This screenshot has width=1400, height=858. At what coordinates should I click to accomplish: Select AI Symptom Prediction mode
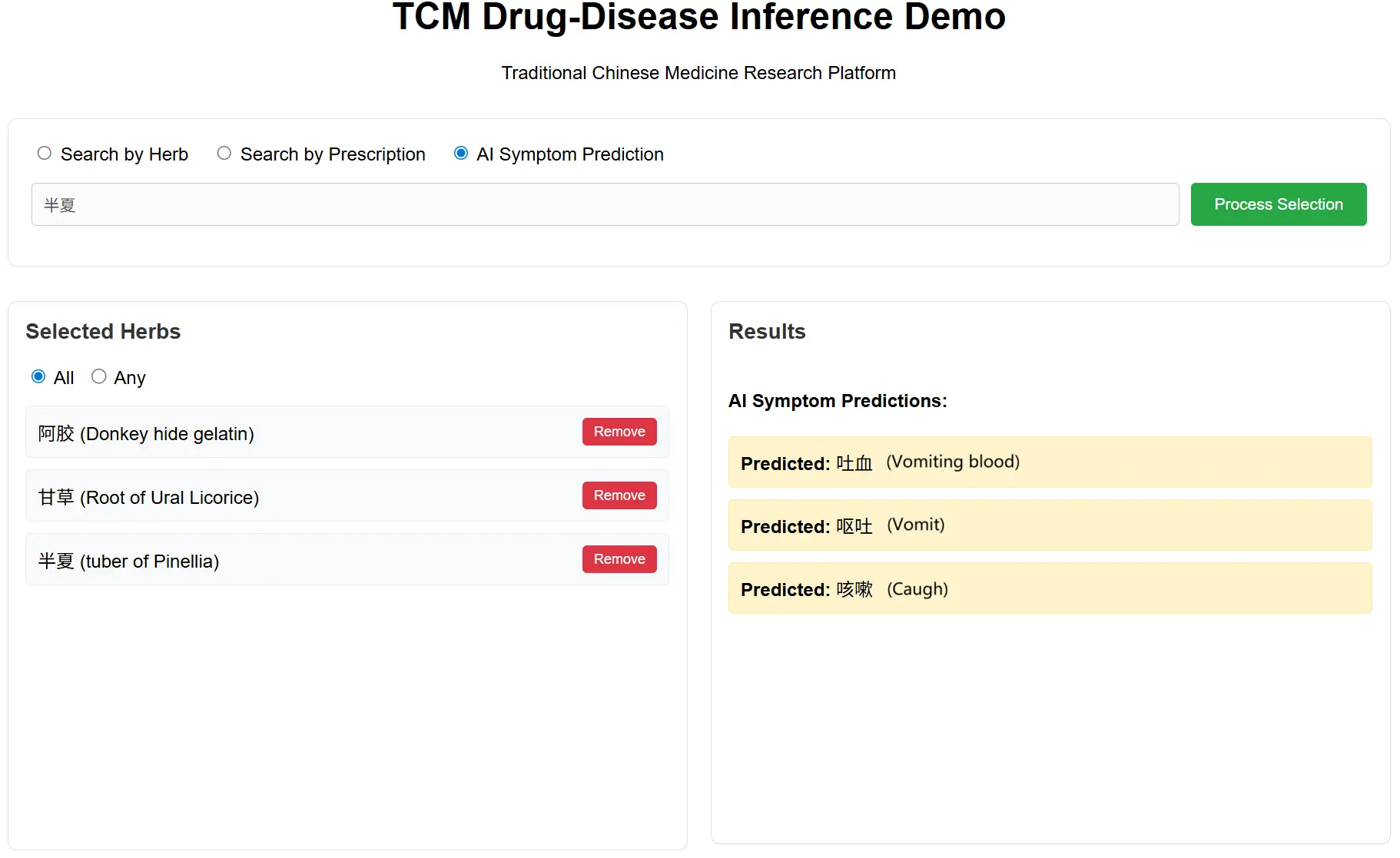tap(461, 154)
